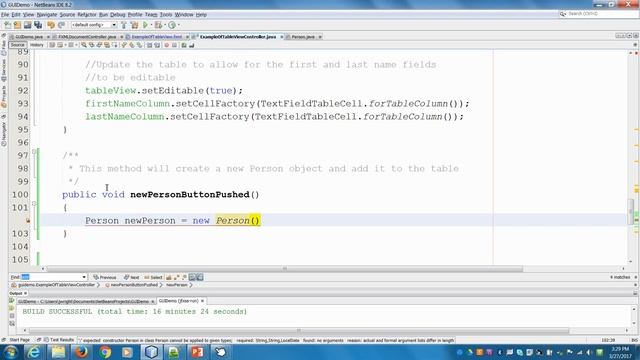Click into the Find text field
Image resolution: width=640 pixels, height=360 pixels.
point(51,278)
